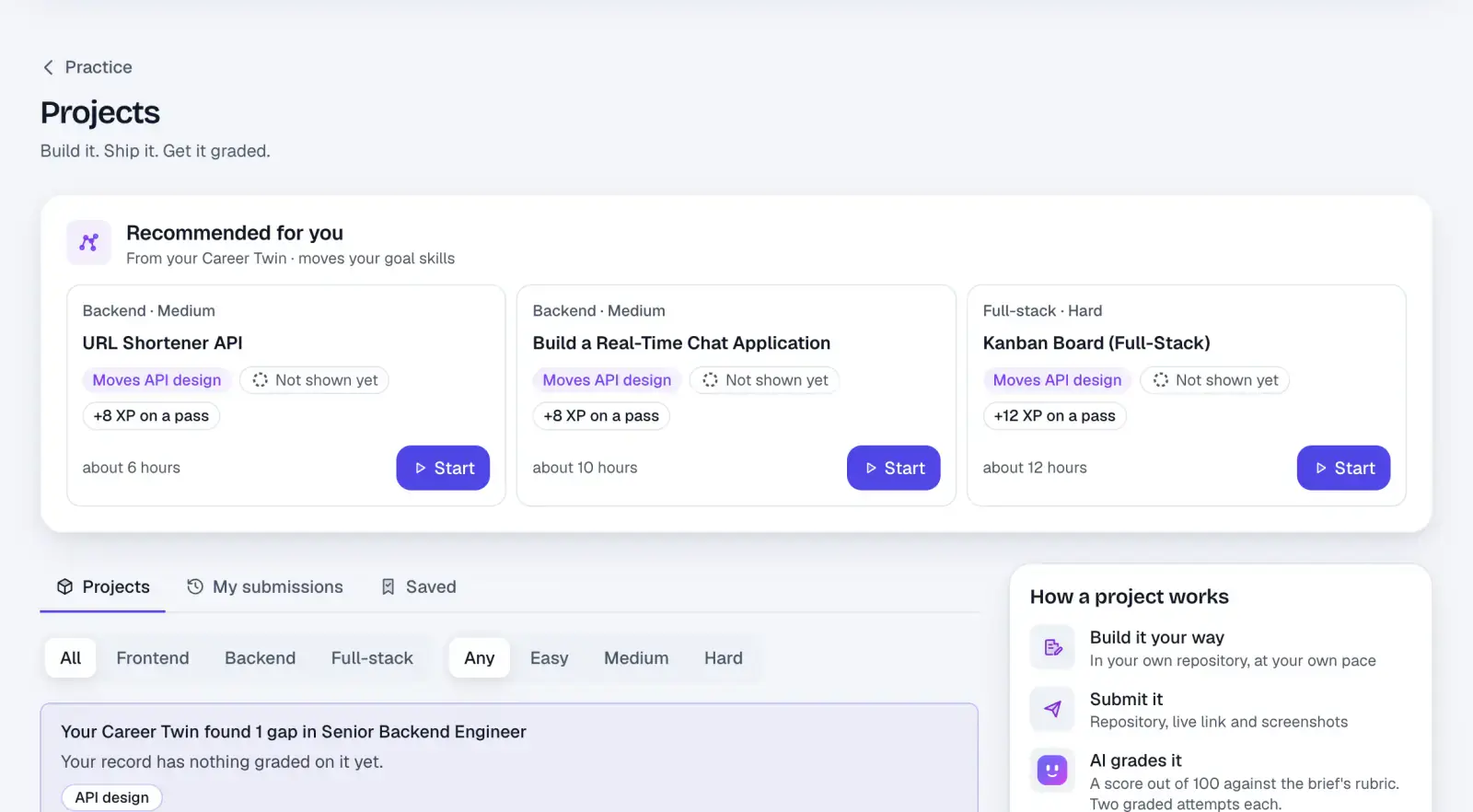The height and width of the screenshot is (812, 1473).
Task: Click Moves API design on Real-Time Chat card
Action: 608,380
